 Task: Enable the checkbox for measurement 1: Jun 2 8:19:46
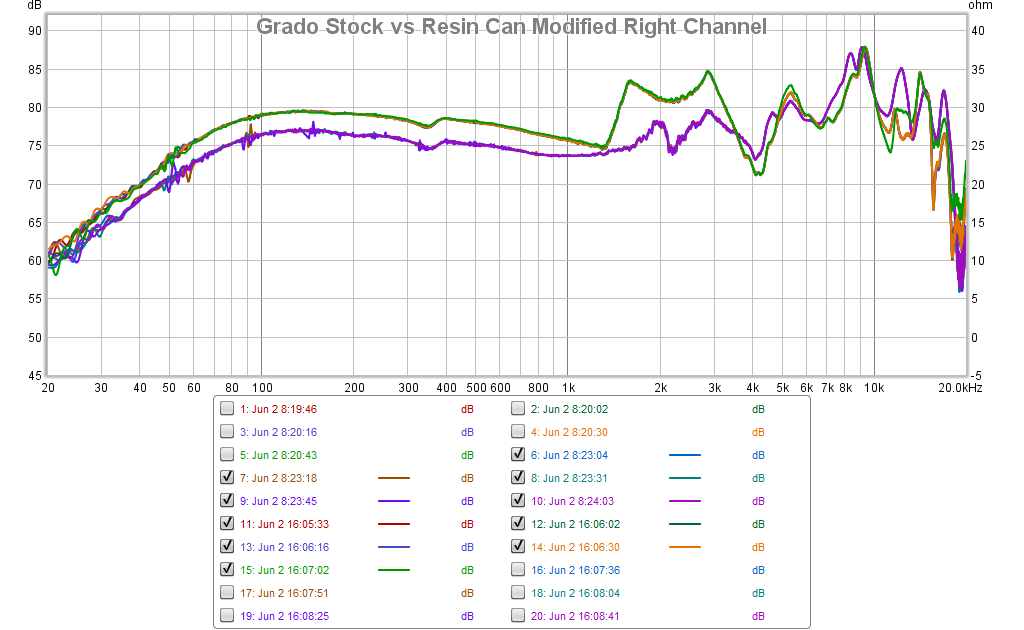[x=227, y=409]
